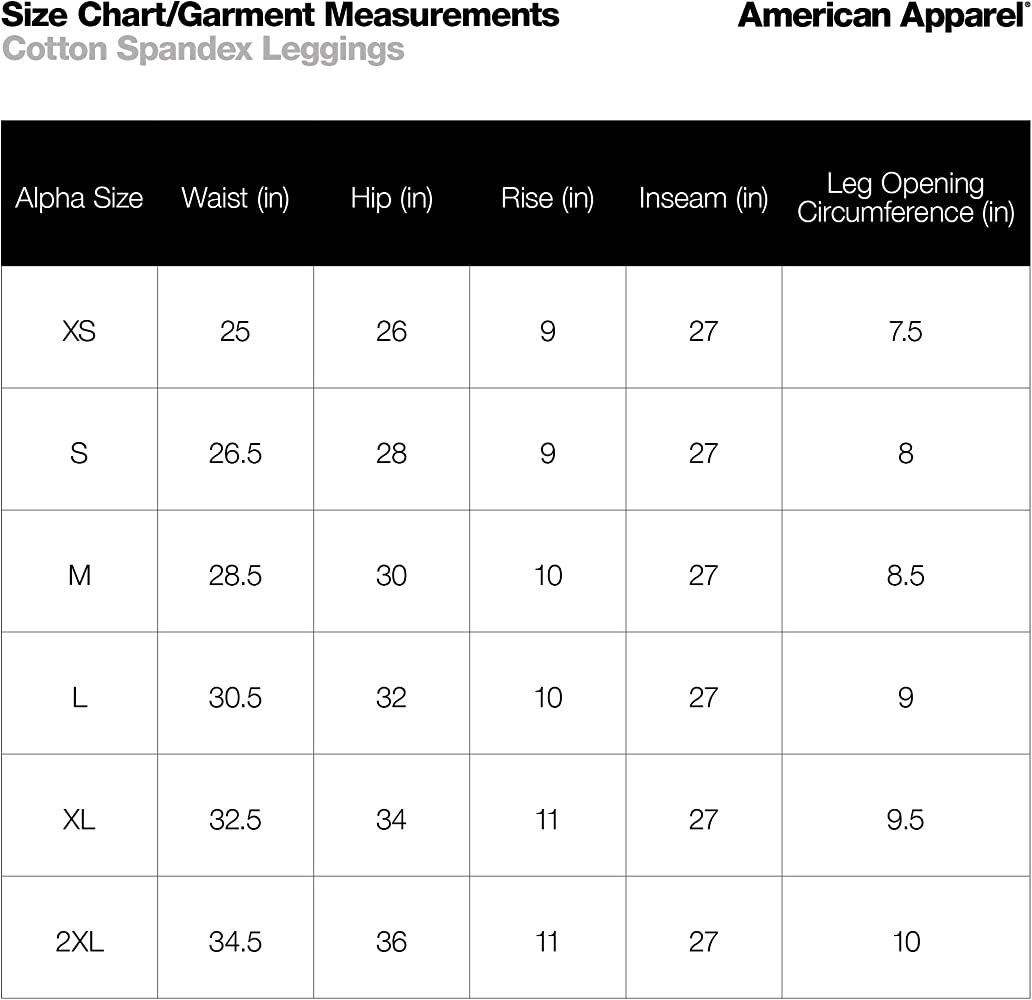Click the Hip (in) column header
This screenshot has width=1032, height=1000.
tap(391, 198)
